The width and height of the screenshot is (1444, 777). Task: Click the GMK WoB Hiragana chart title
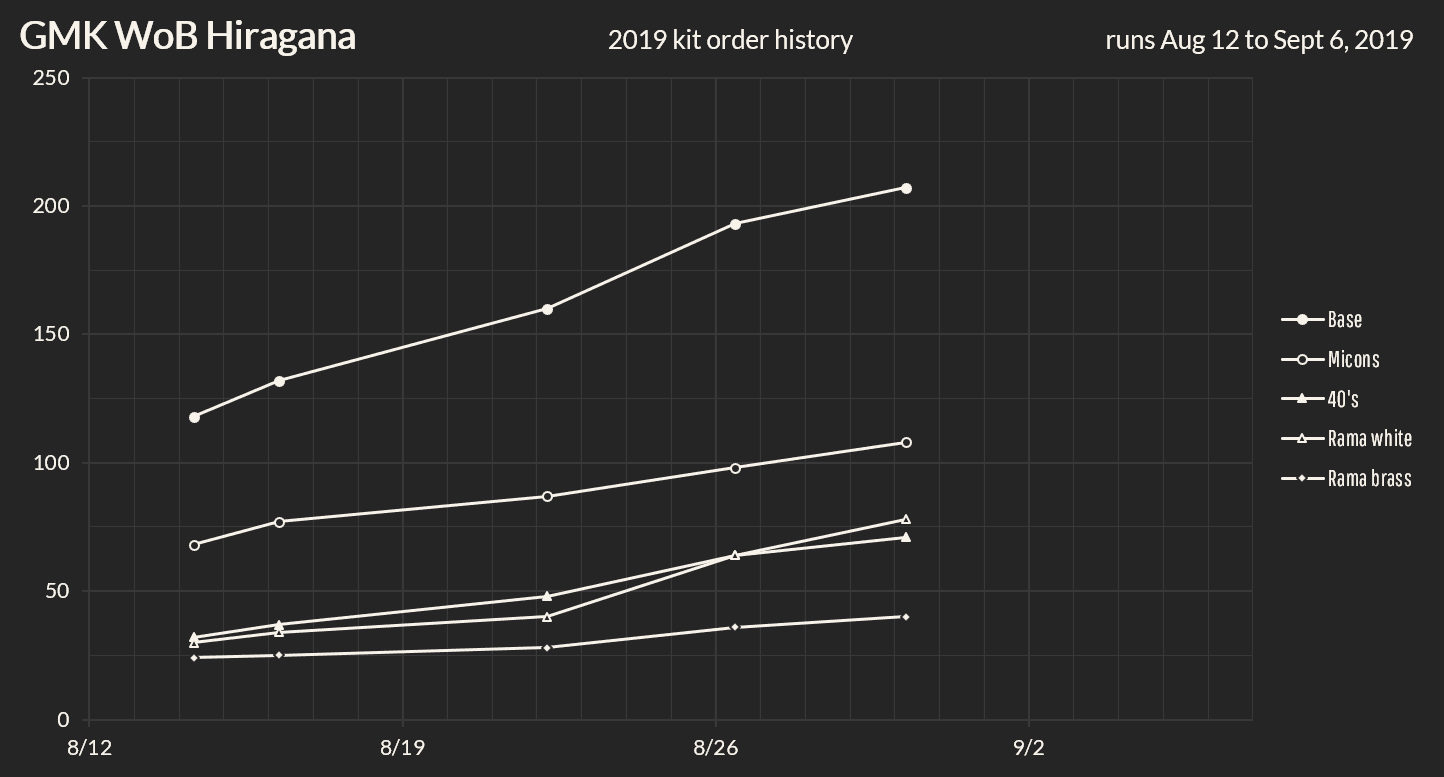[188, 37]
